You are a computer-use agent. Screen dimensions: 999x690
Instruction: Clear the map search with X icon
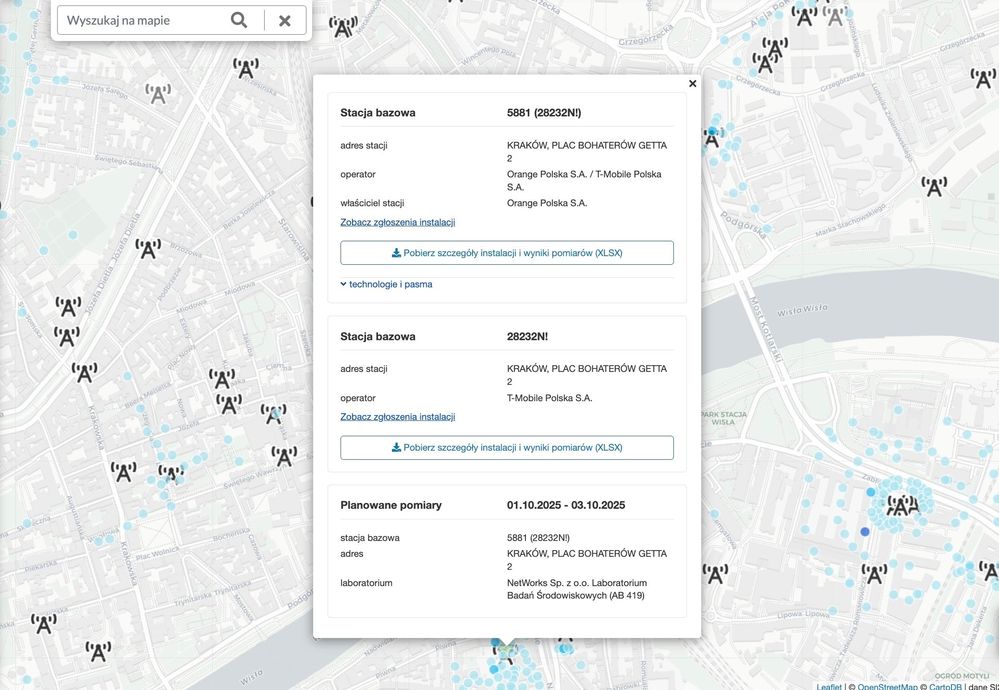pos(285,20)
